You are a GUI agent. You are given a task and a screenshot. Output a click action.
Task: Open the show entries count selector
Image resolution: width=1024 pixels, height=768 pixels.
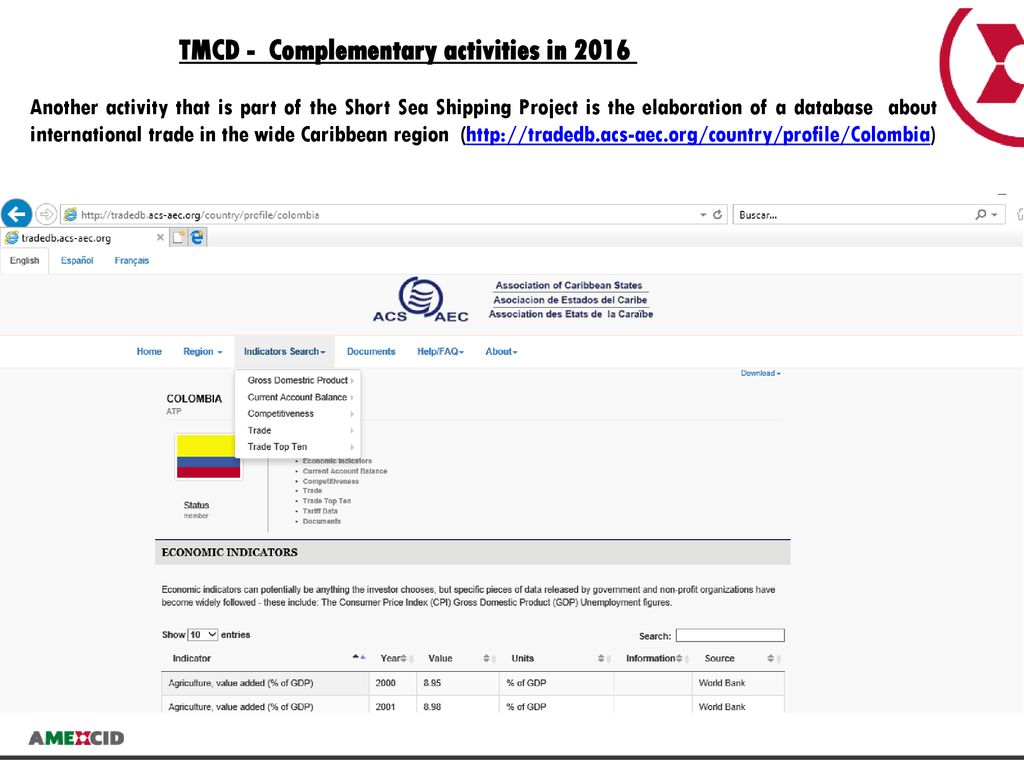(202, 635)
